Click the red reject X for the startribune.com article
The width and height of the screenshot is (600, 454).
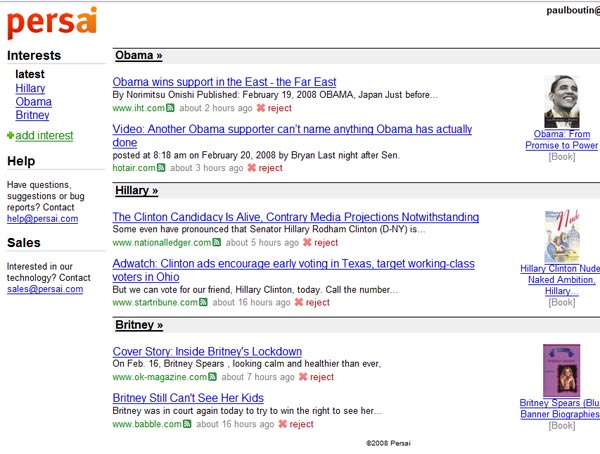click(299, 302)
